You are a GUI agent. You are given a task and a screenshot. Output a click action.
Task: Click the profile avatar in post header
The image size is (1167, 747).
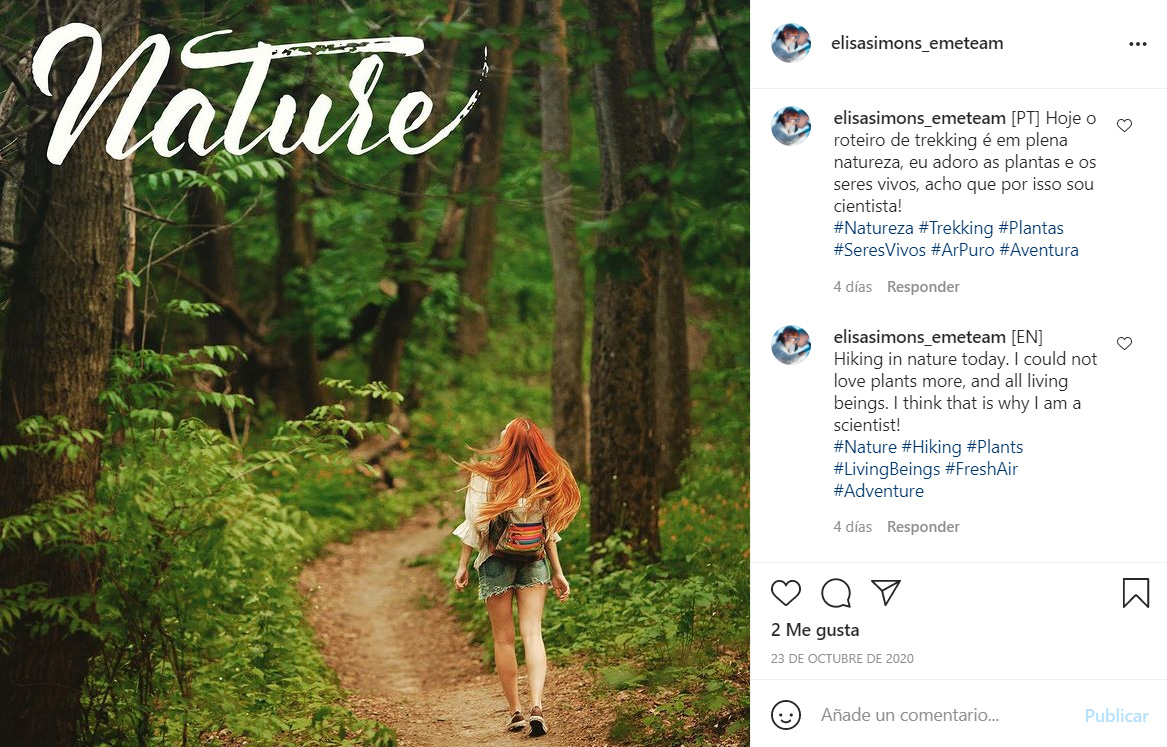coord(791,44)
